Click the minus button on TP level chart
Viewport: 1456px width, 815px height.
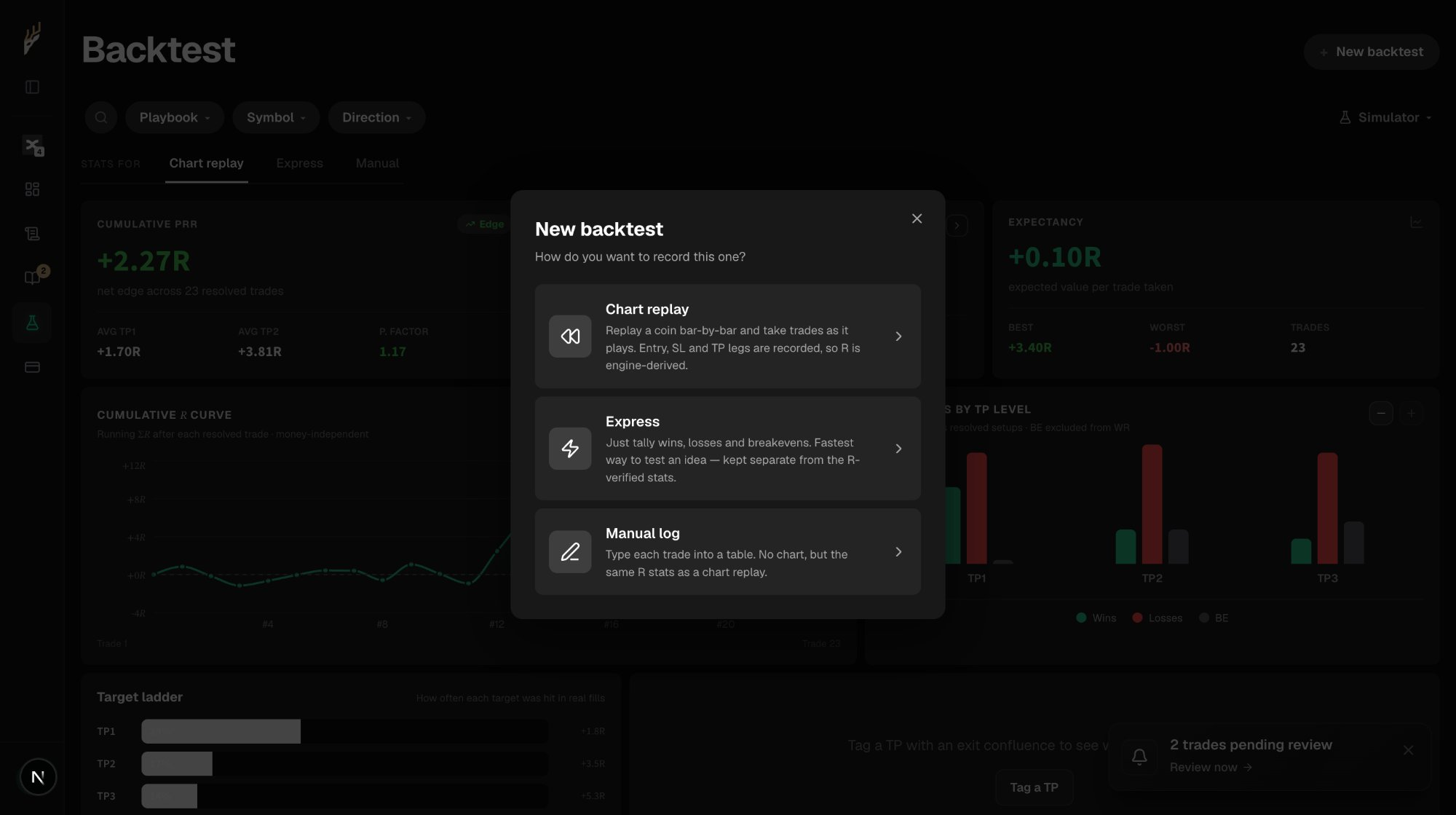coord(1381,413)
